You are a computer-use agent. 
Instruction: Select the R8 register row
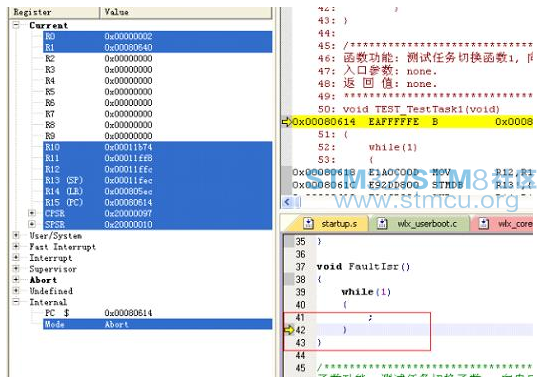[157, 125]
